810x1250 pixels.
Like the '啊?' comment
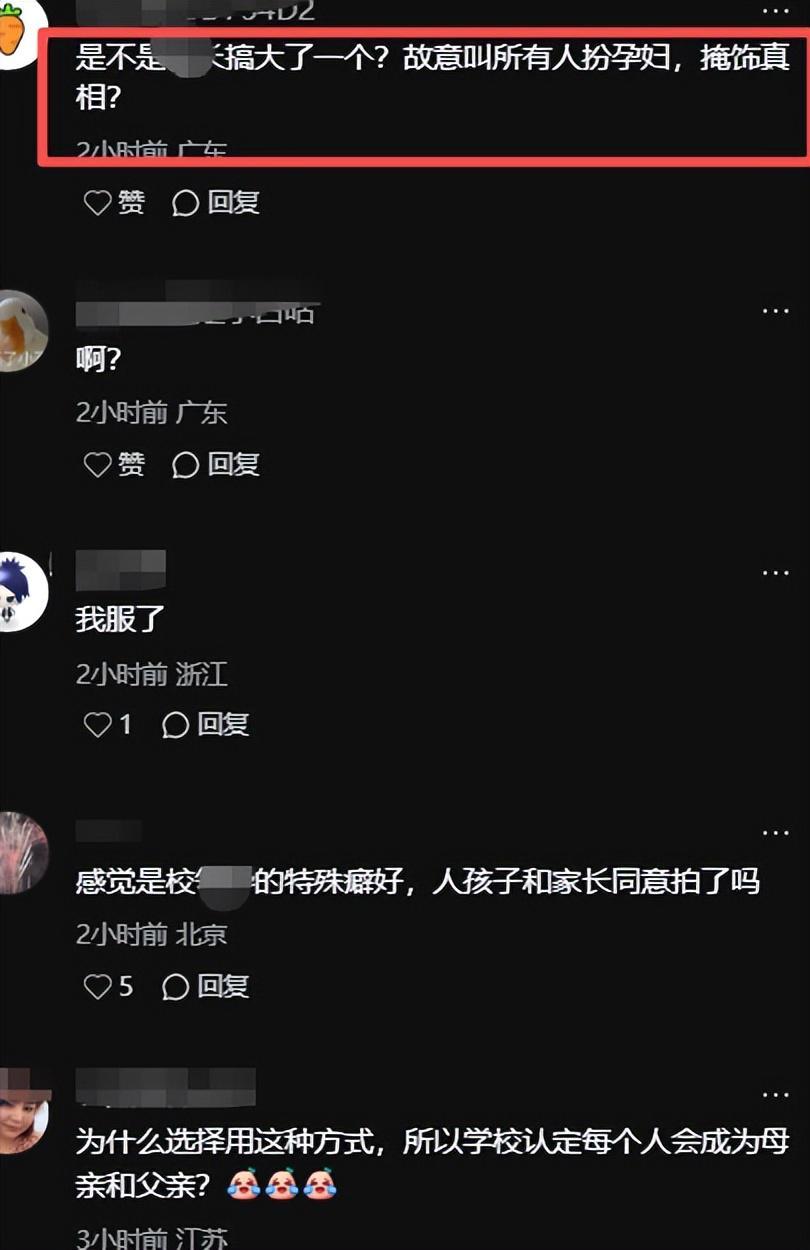pos(113,464)
